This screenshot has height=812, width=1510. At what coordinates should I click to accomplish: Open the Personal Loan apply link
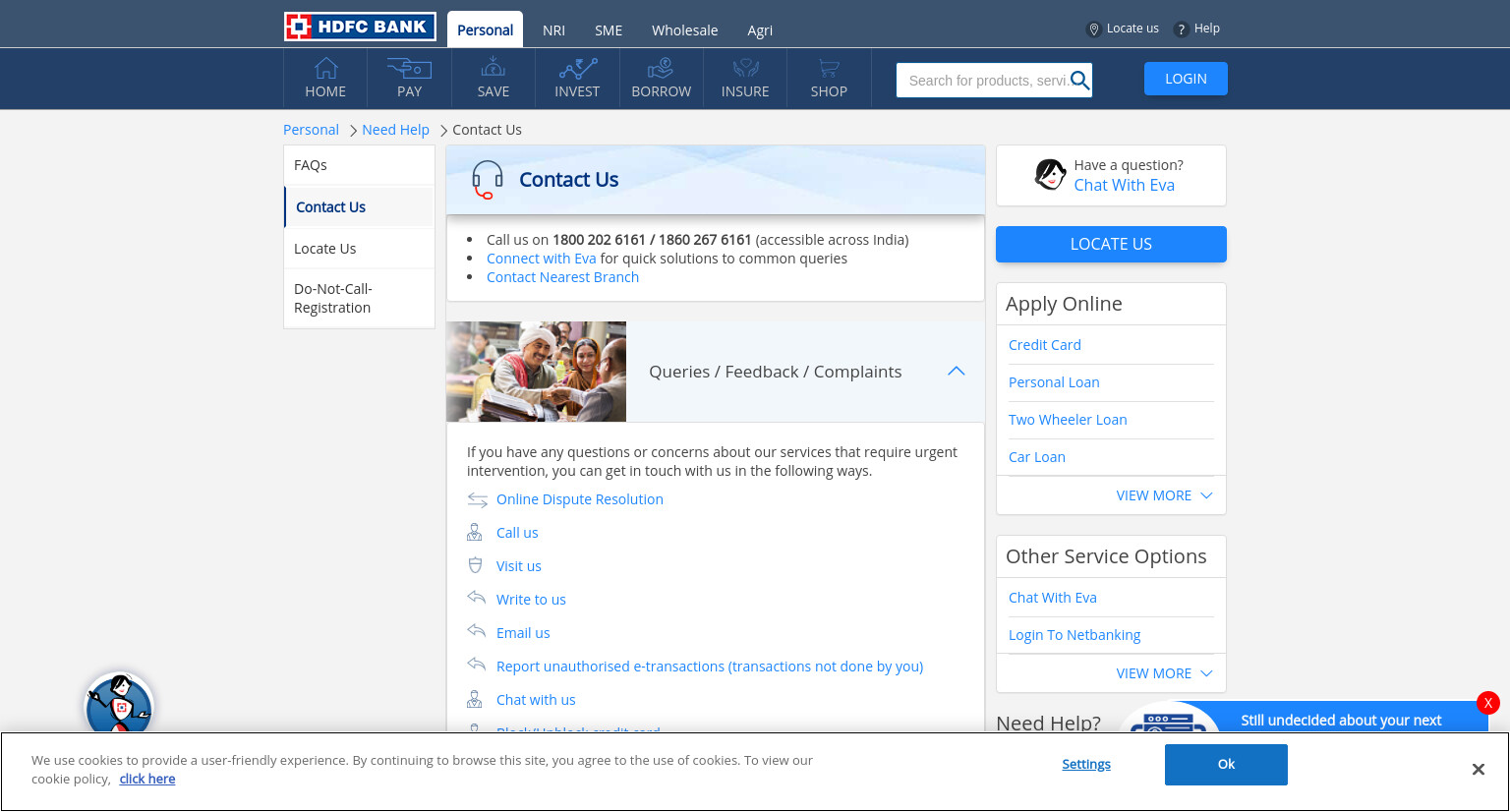[1054, 382]
